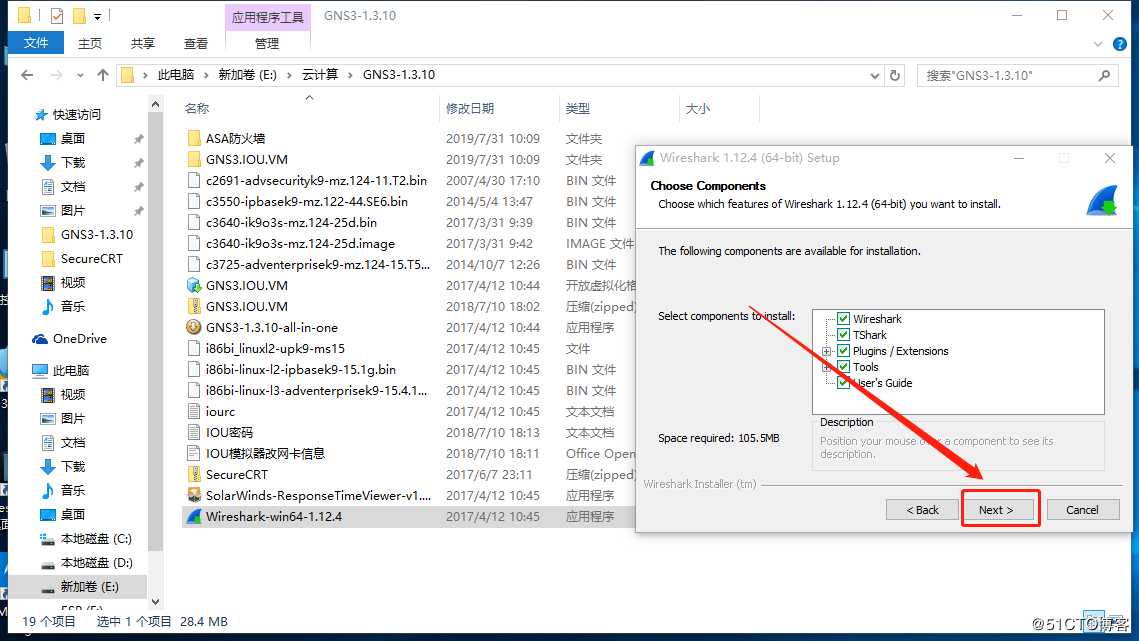Expand the address bar history dropdown
The height and width of the screenshot is (641, 1139).
pyautogui.click(x=875, y=76)
